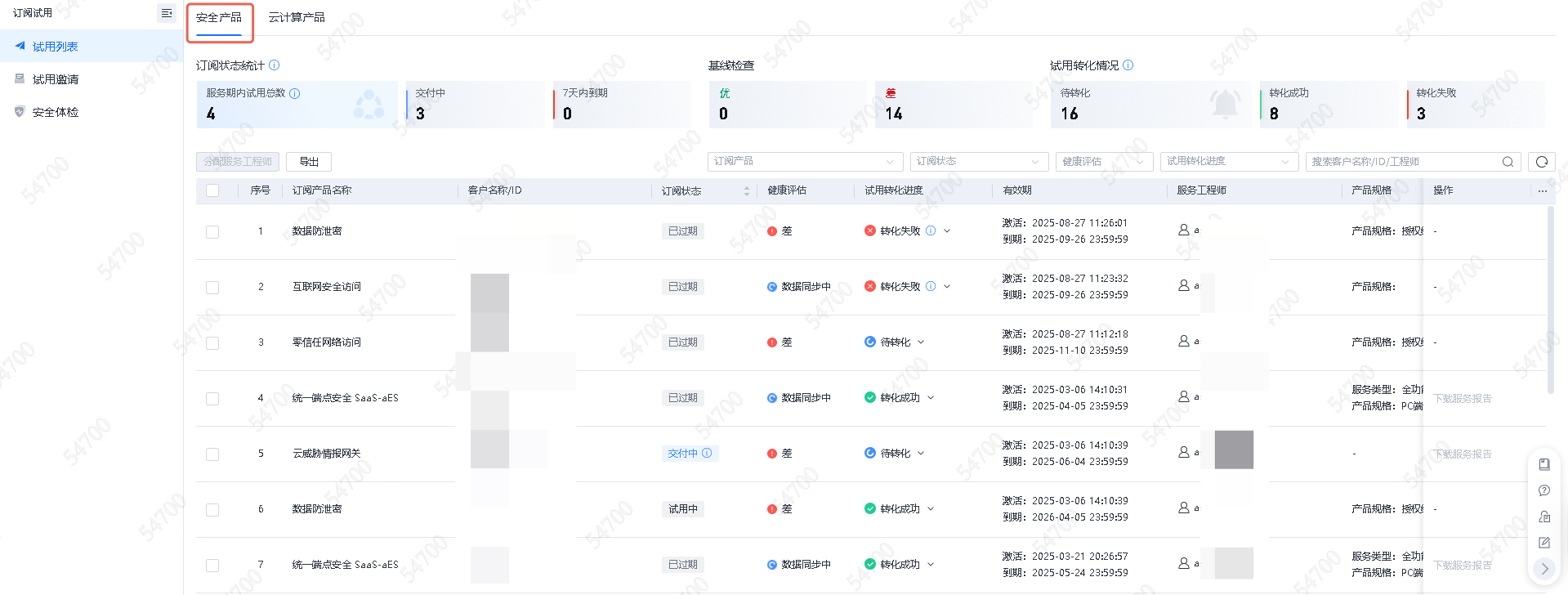The height and width of the screenshot is (595, 1568).
Task: Click the info icon beside 试用转化情况
Action: click(x=1128, y=65)
